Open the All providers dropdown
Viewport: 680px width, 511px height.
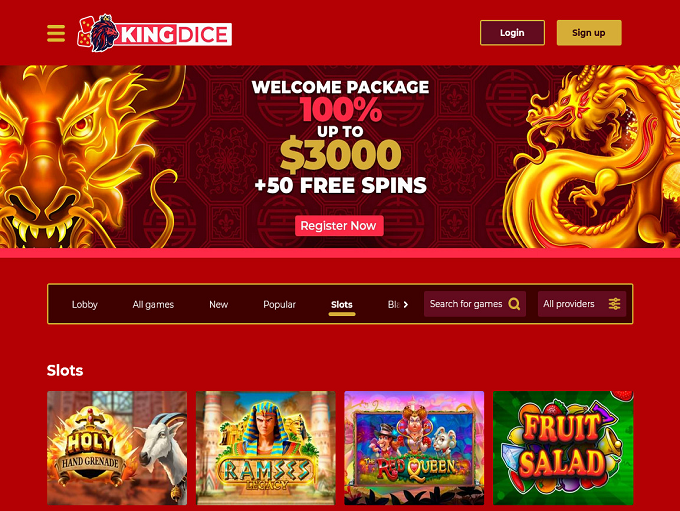coord(582,304)
